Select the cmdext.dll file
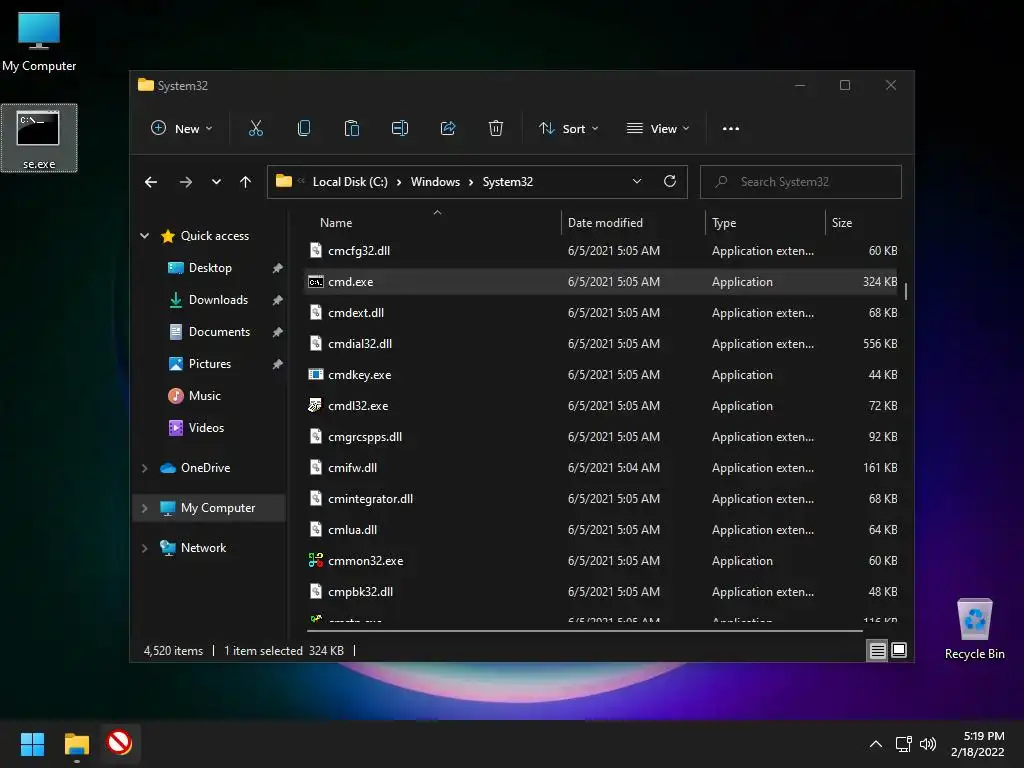This screenshot has width=1024, height=768. click(356, 313)
